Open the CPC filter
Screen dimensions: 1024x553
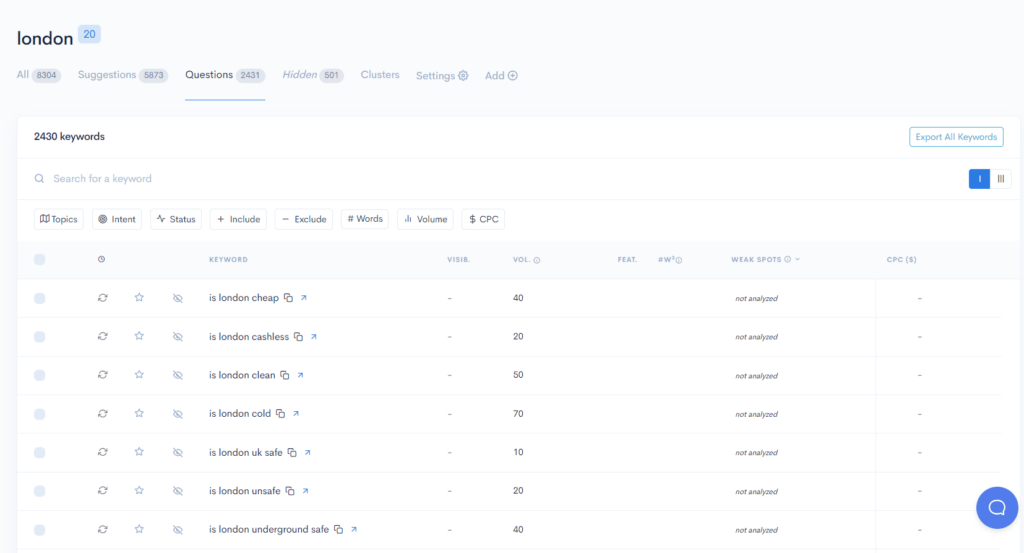483,219
